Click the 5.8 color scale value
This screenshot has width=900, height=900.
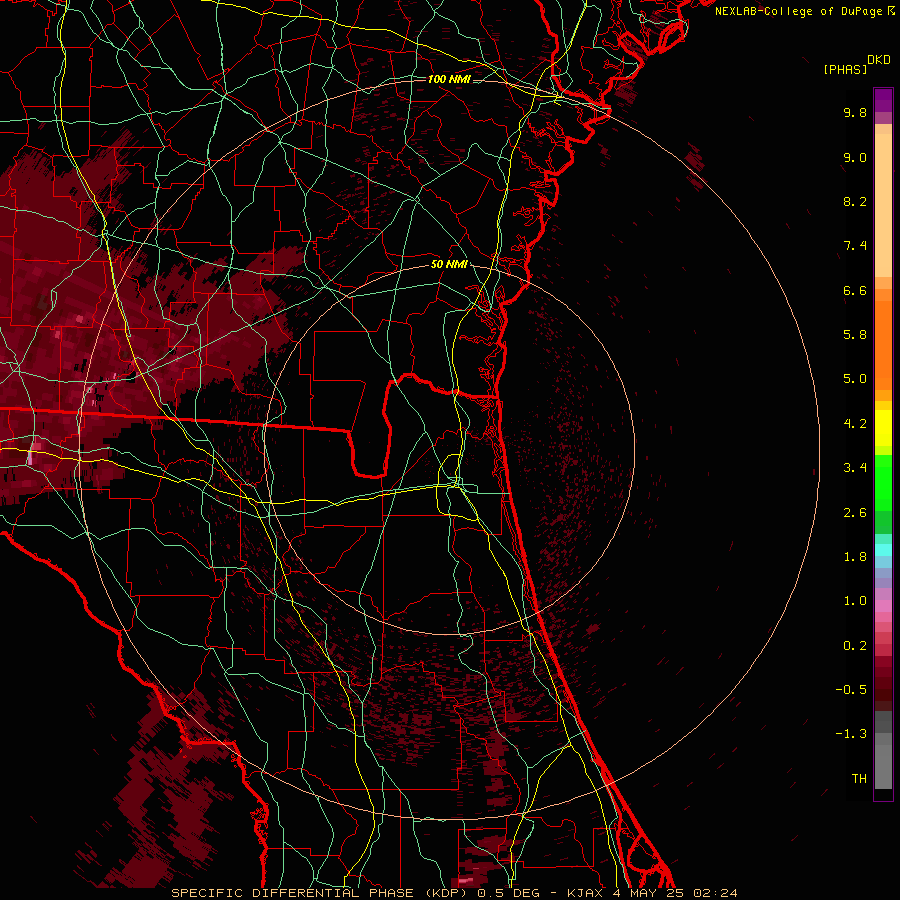(x=855, y=335)
